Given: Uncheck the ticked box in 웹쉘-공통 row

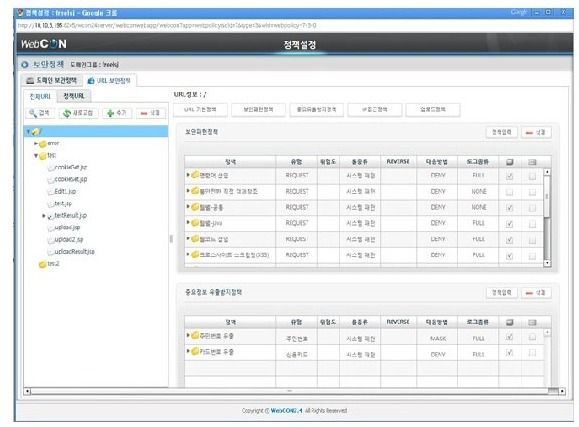Looking at the screenshot, I should click(510, 208).
